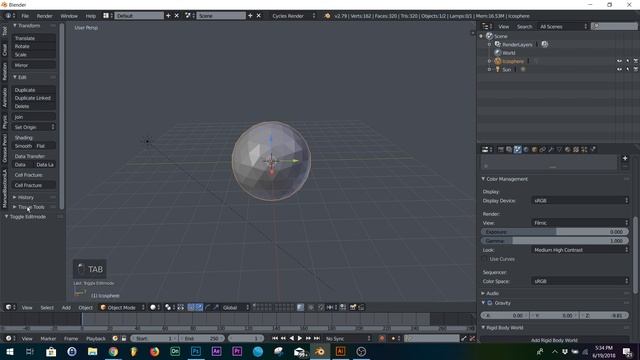Click the 3D View editor type icon
The width and height of the screenshot is (640, 360).
coord(9,307)
